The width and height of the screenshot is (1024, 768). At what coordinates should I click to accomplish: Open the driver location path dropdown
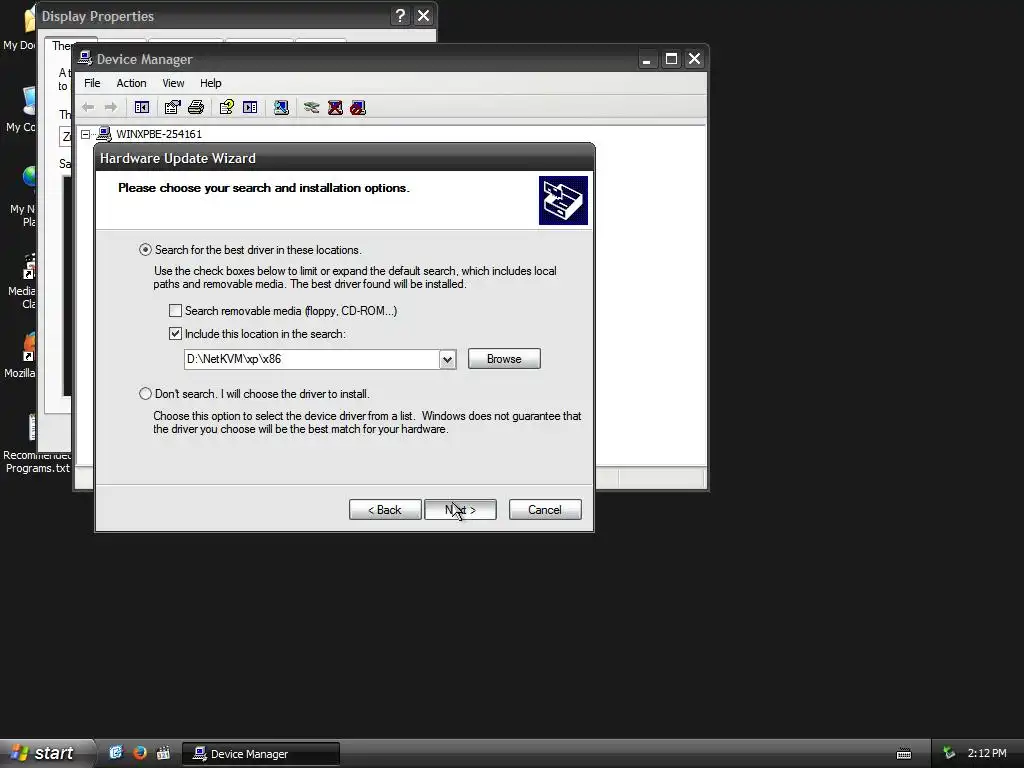tap(447, 359)
